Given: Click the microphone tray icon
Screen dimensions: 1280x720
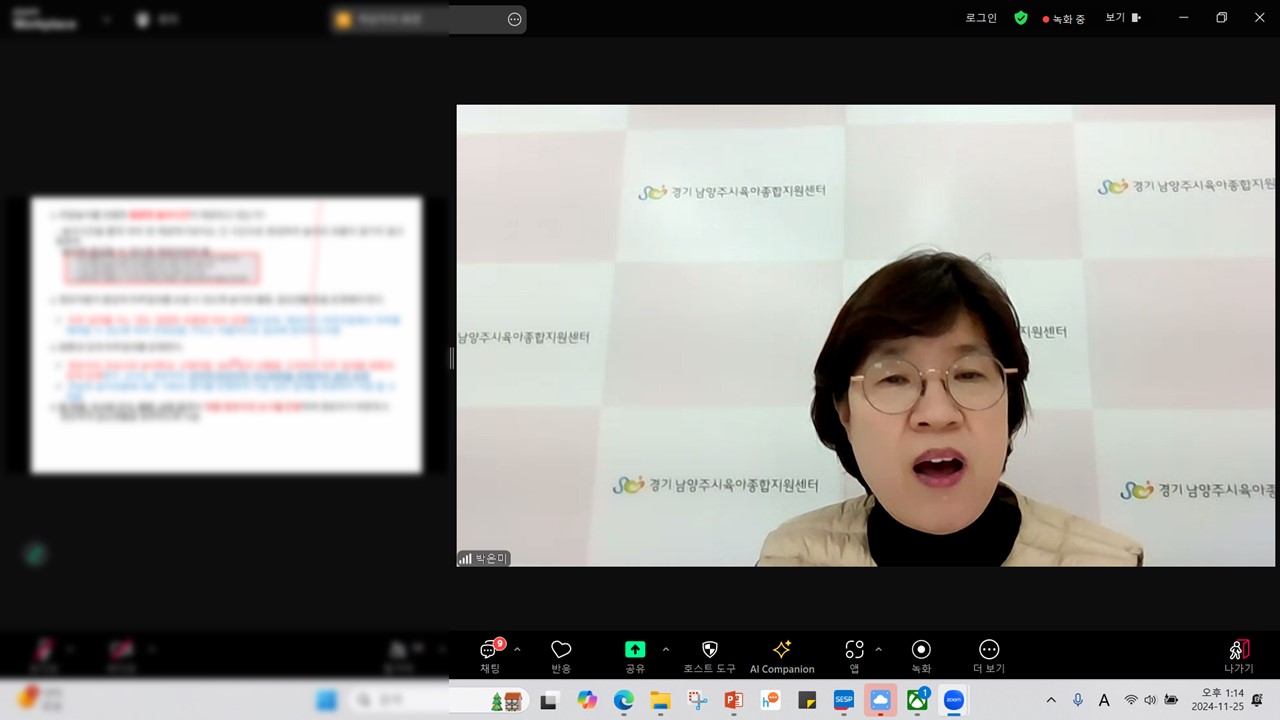Looking at the screenshot, I should [1078, 701].
